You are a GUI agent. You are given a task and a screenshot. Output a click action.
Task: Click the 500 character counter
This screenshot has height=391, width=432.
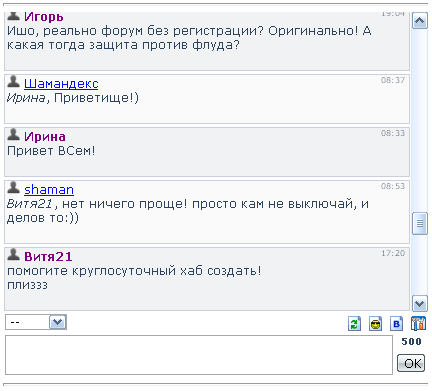(412, 342)
